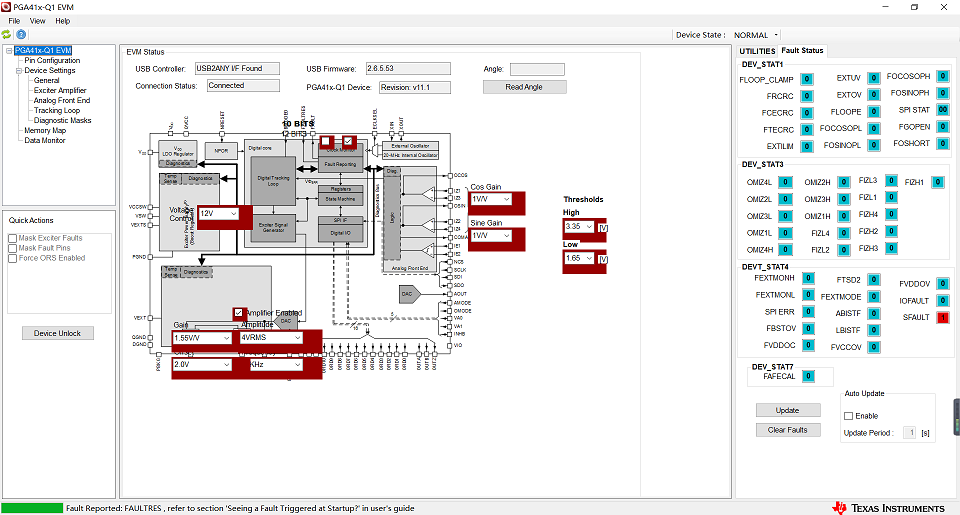Click the Clear Faults button
This screenshot has height=515, width=960.
787,430
